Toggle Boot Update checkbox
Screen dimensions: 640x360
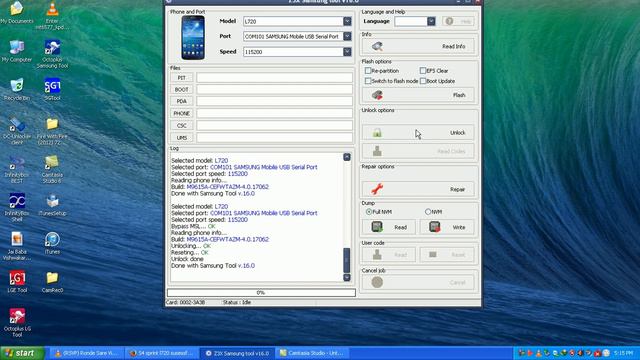click(x=423, y=81)
